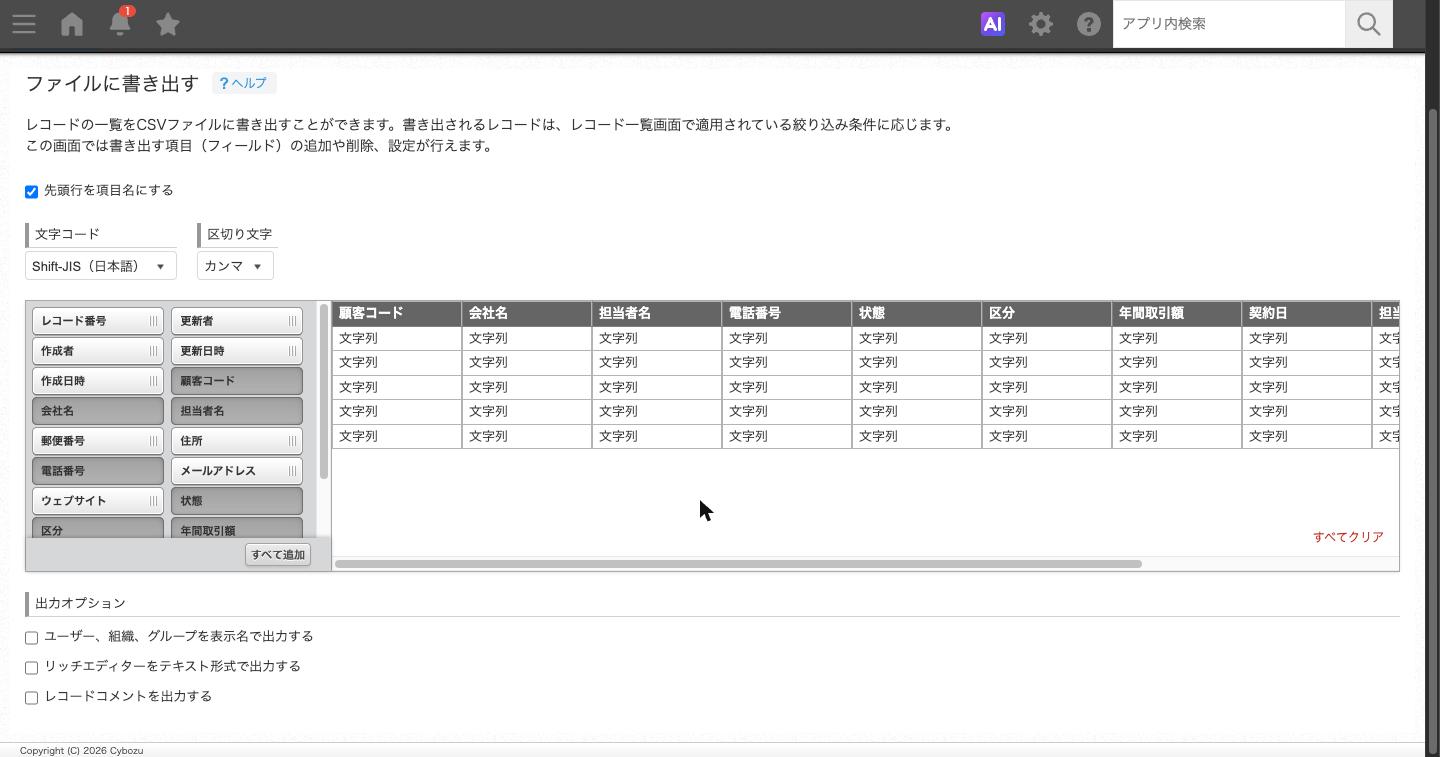Click the すべて追加 button
Screen dimensions: 1440x757
(278, 555)
